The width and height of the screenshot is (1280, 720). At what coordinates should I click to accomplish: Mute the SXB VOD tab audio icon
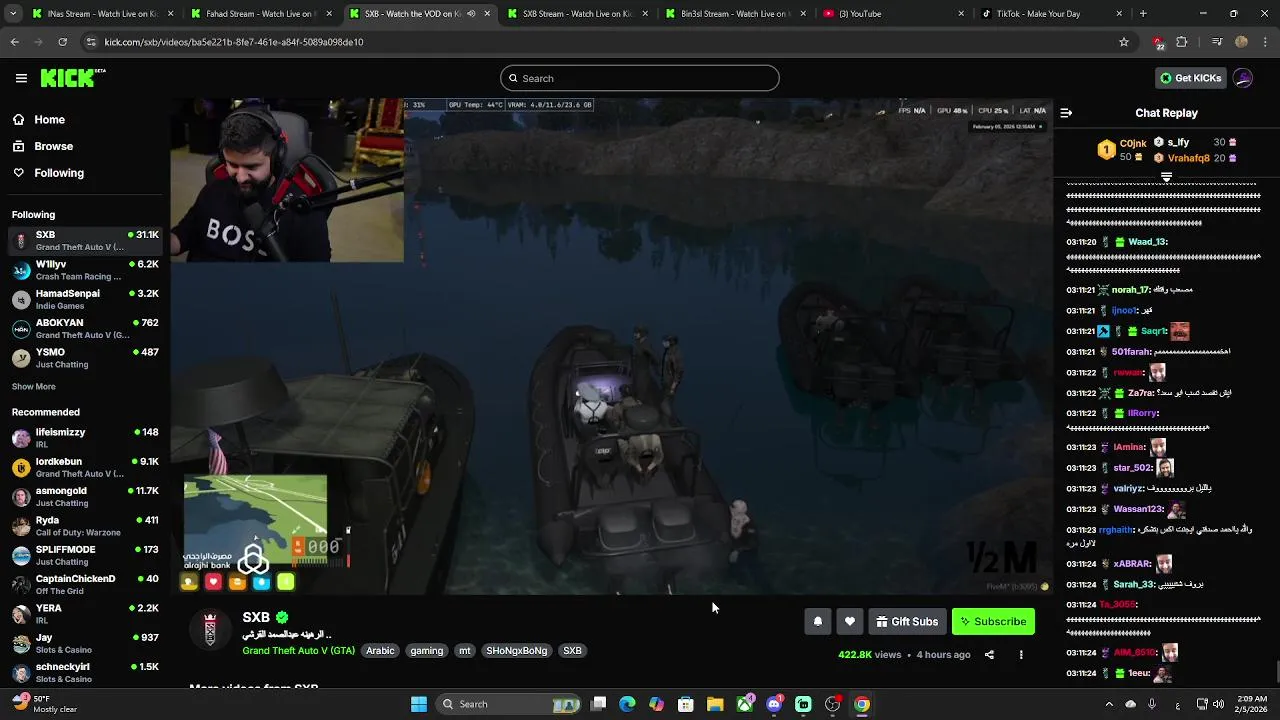point(471,14)
